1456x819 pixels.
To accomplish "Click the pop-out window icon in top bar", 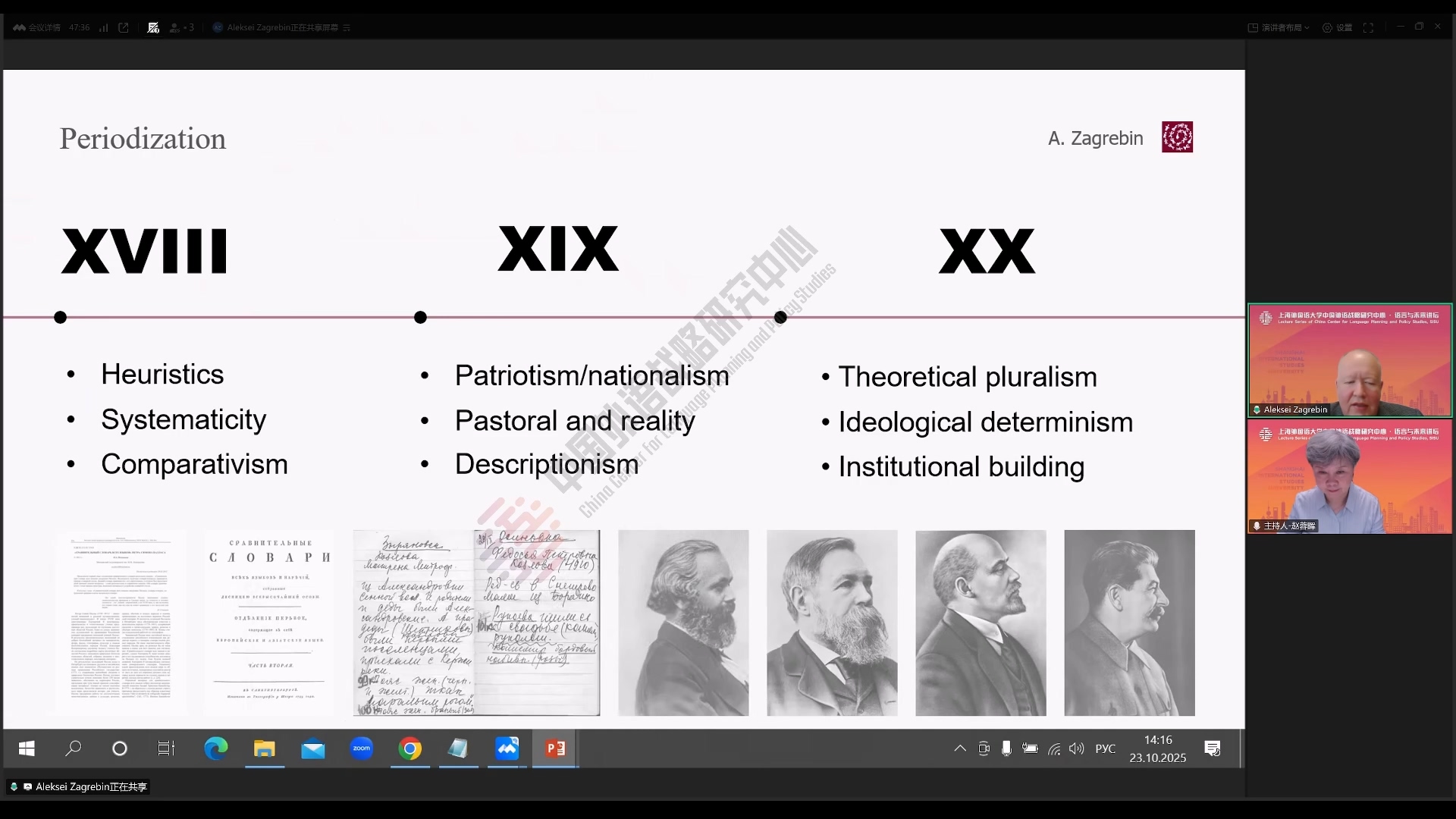I will click(124, 27).
